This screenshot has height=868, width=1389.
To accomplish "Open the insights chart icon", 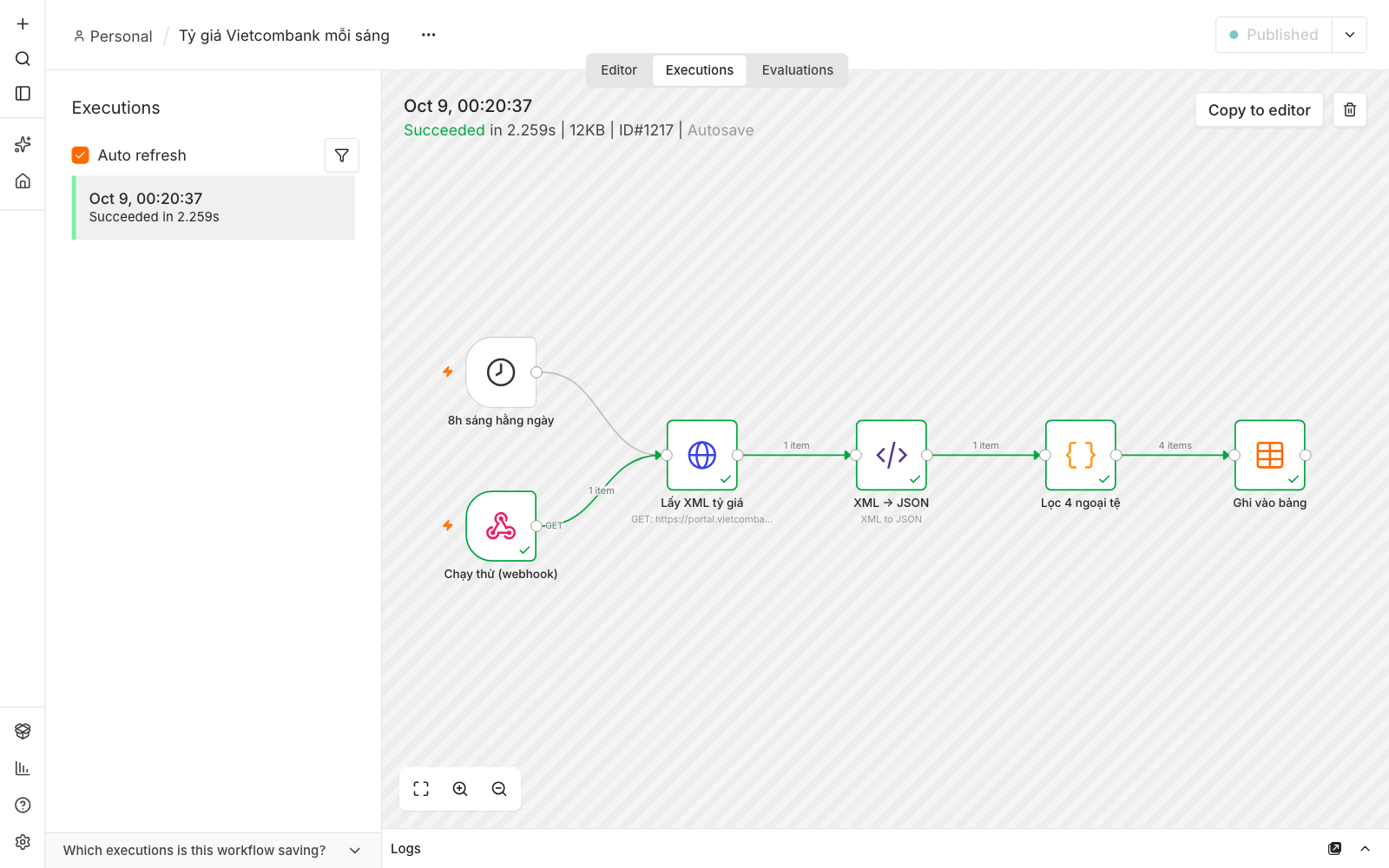I will (23, 768).
